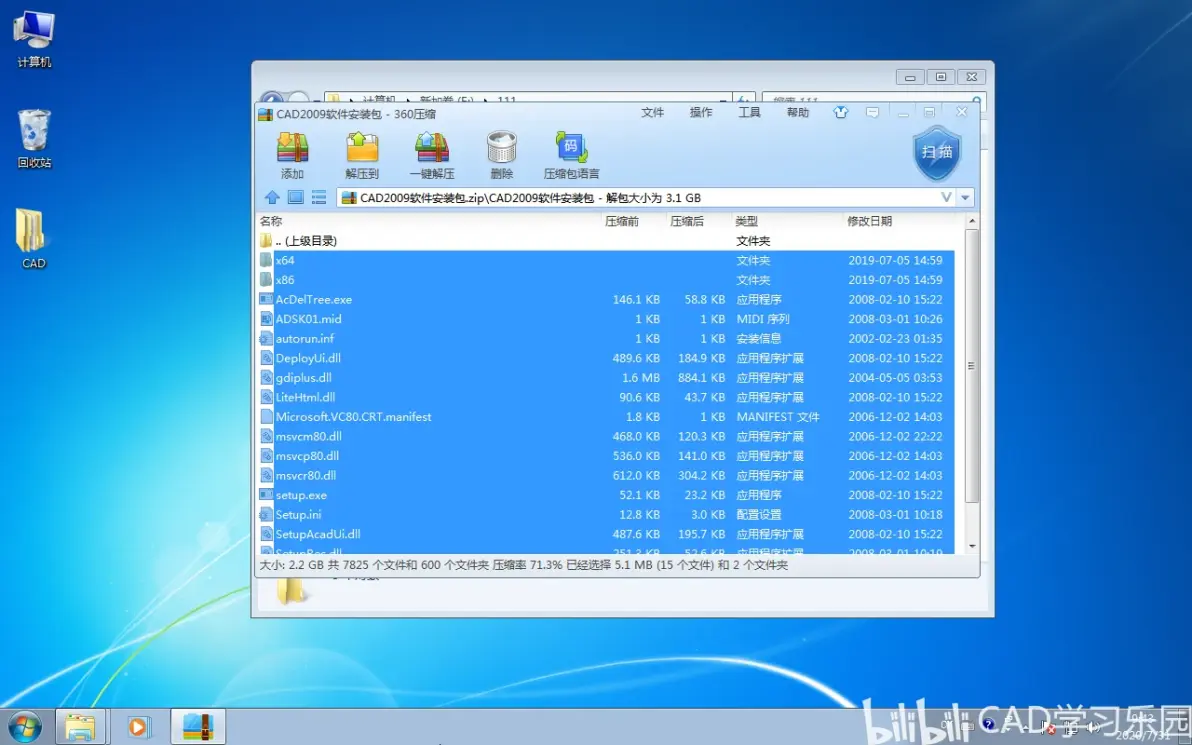Click the file list vertical scrollbar thumb

(972, 366)
